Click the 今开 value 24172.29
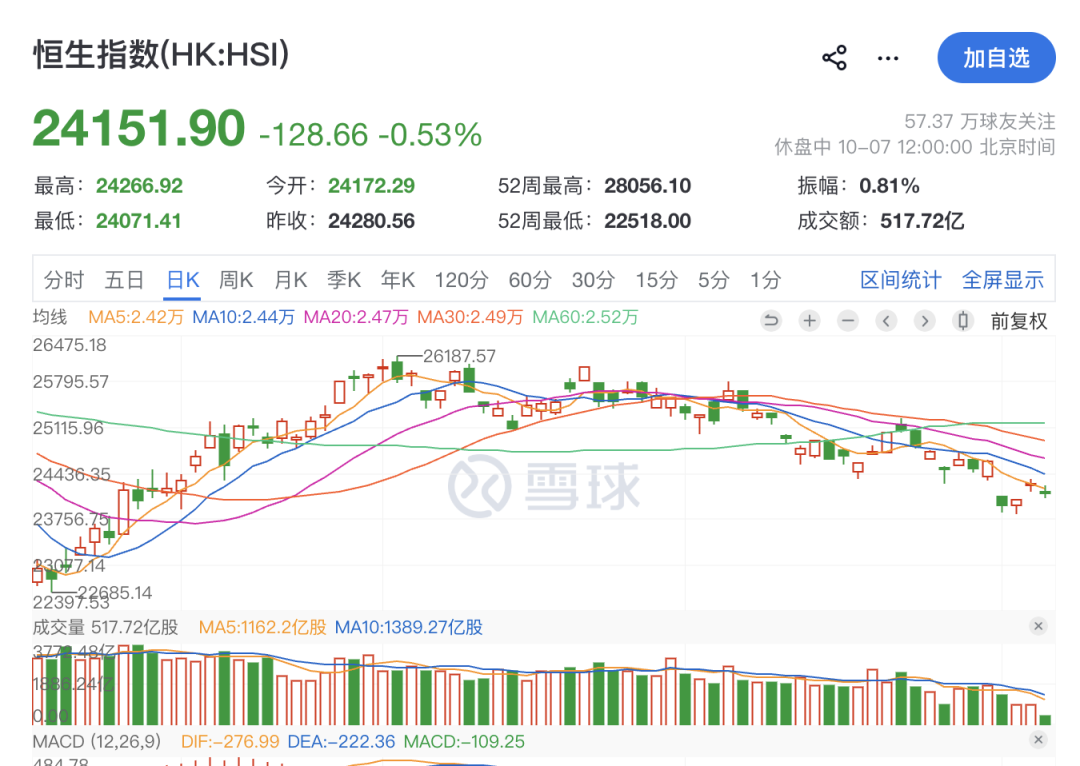This screenshot has width=1080, height=766. click(371, 186)
